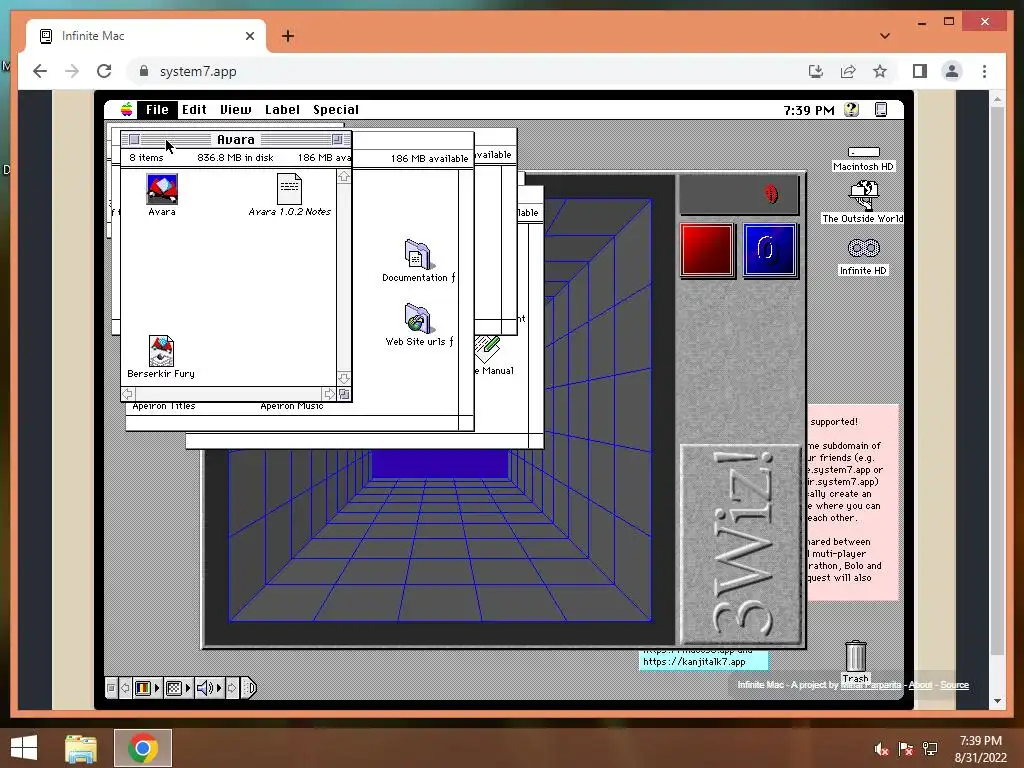Open the Windows Start button

24,748
